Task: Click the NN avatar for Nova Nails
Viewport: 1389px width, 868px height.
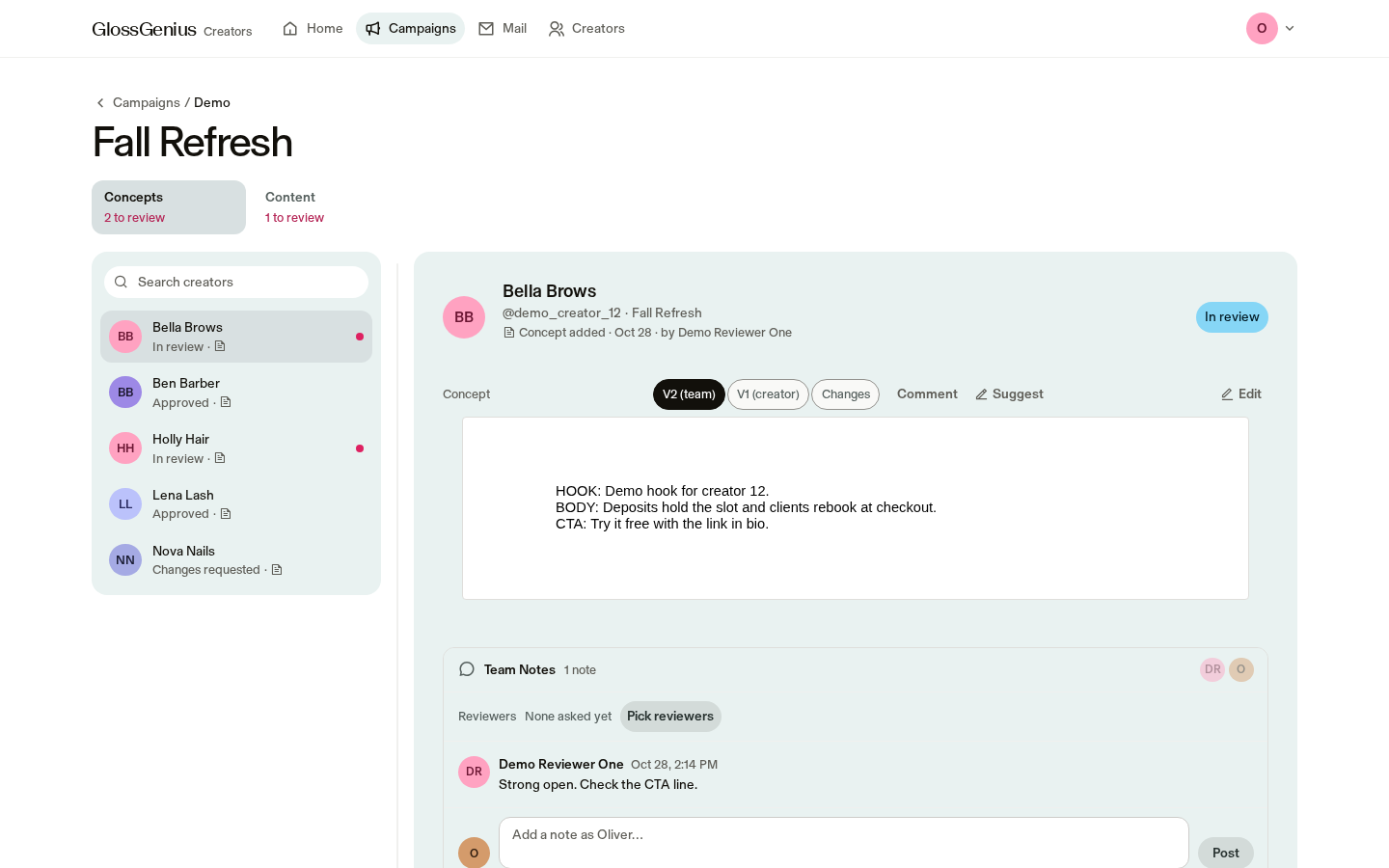Action: coord(125,560)
